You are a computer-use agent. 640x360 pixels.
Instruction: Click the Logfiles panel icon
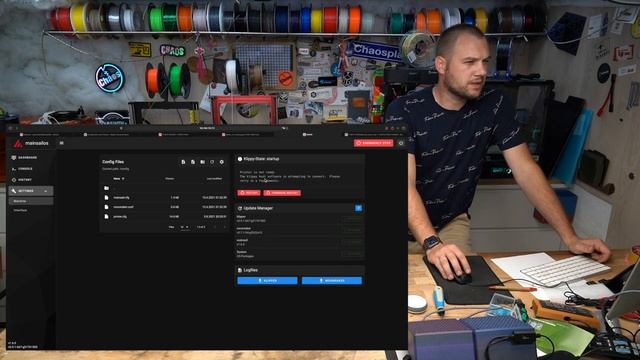[240, 270]
